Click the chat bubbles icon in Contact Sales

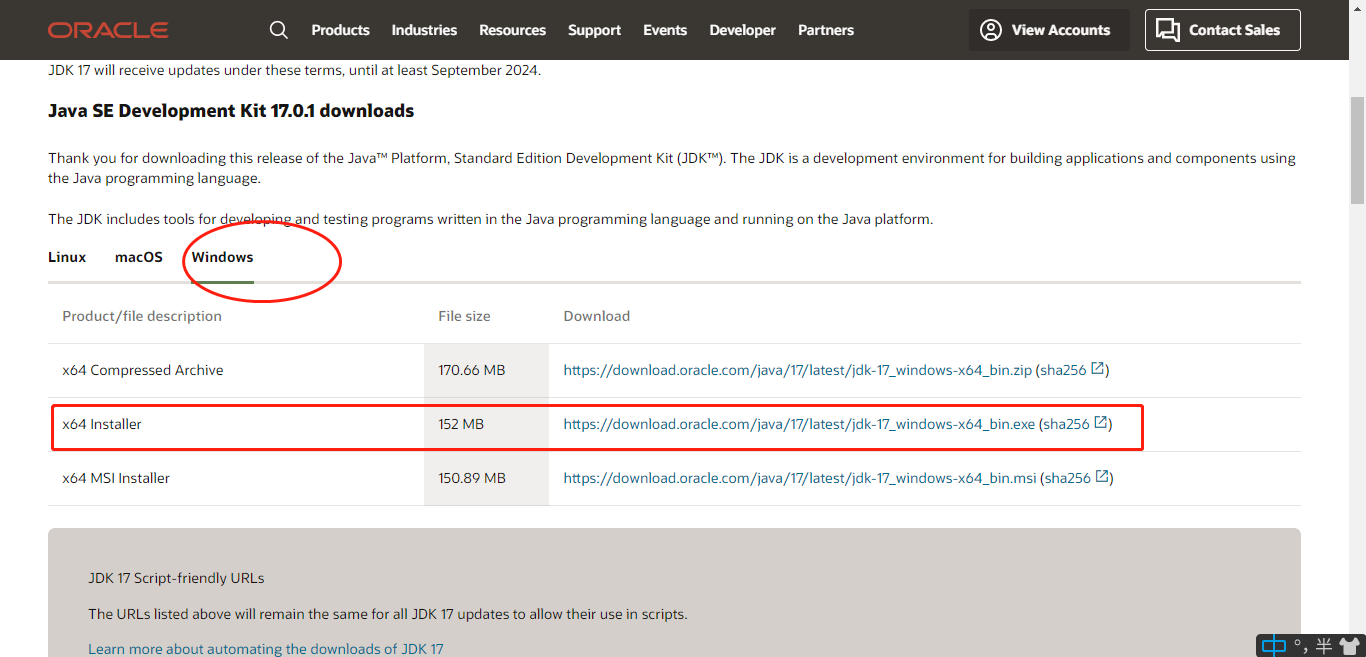(1168, 30)
